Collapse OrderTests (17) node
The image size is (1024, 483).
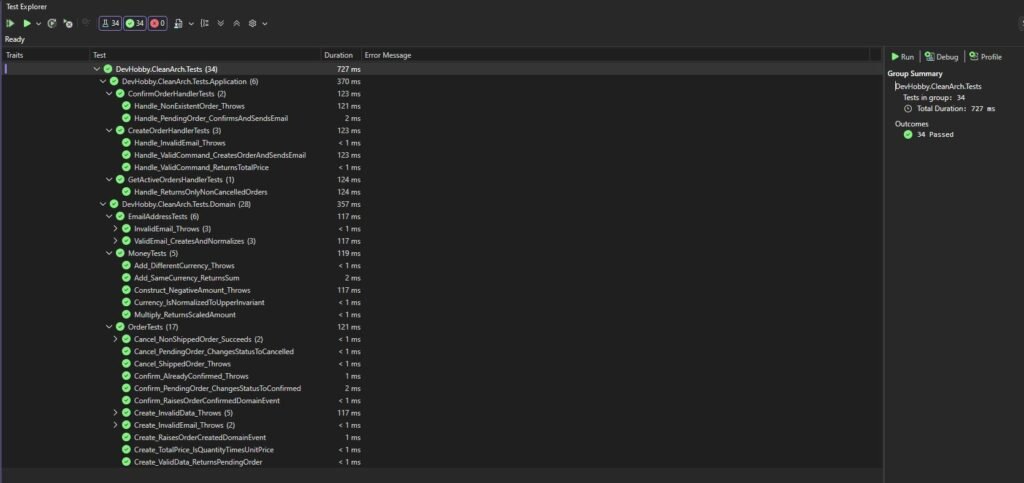click(x=109, y=327)
